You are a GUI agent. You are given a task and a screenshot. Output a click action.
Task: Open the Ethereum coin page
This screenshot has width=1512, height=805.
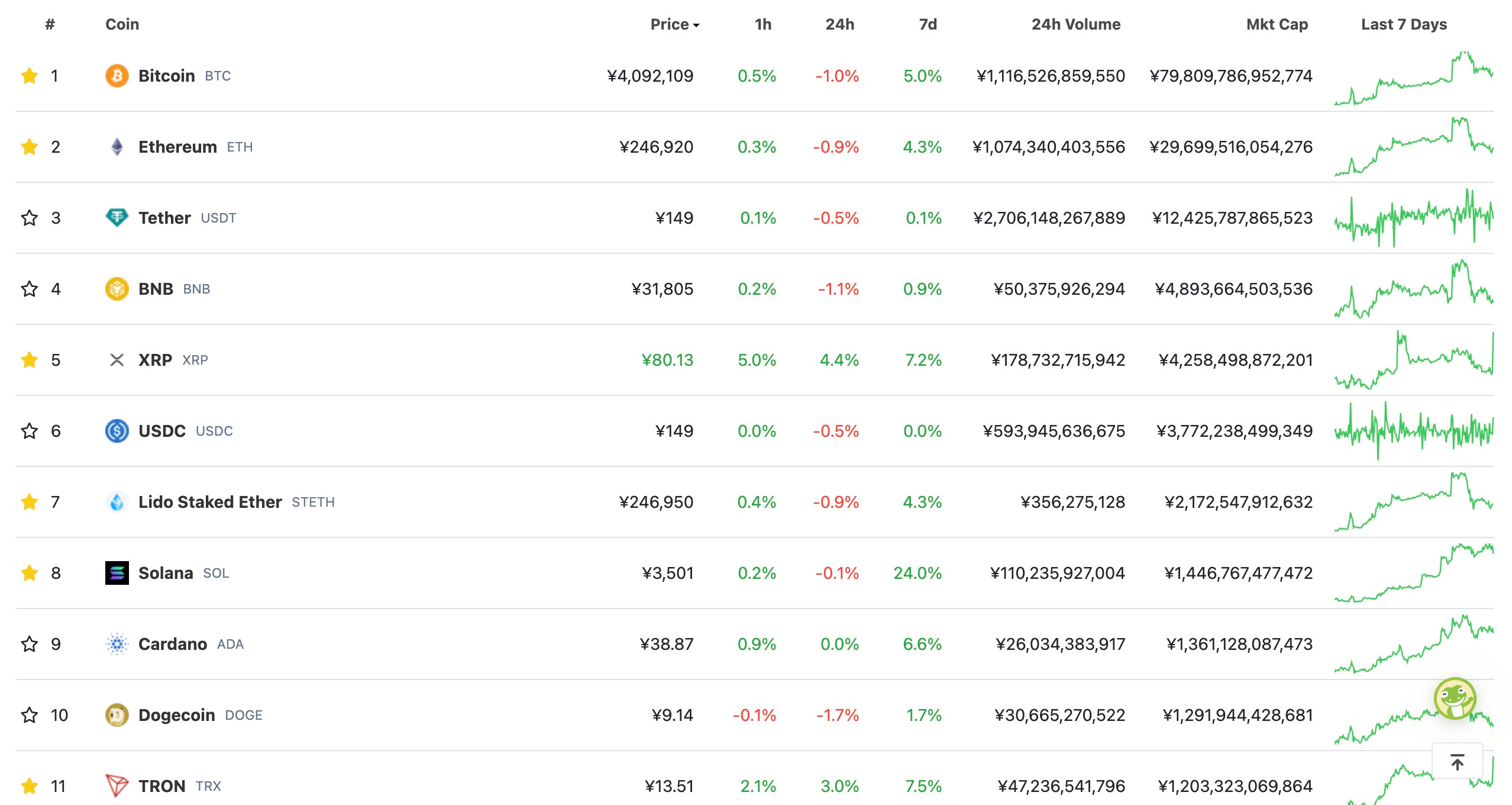pyautogui.click(x=177, y=147)
